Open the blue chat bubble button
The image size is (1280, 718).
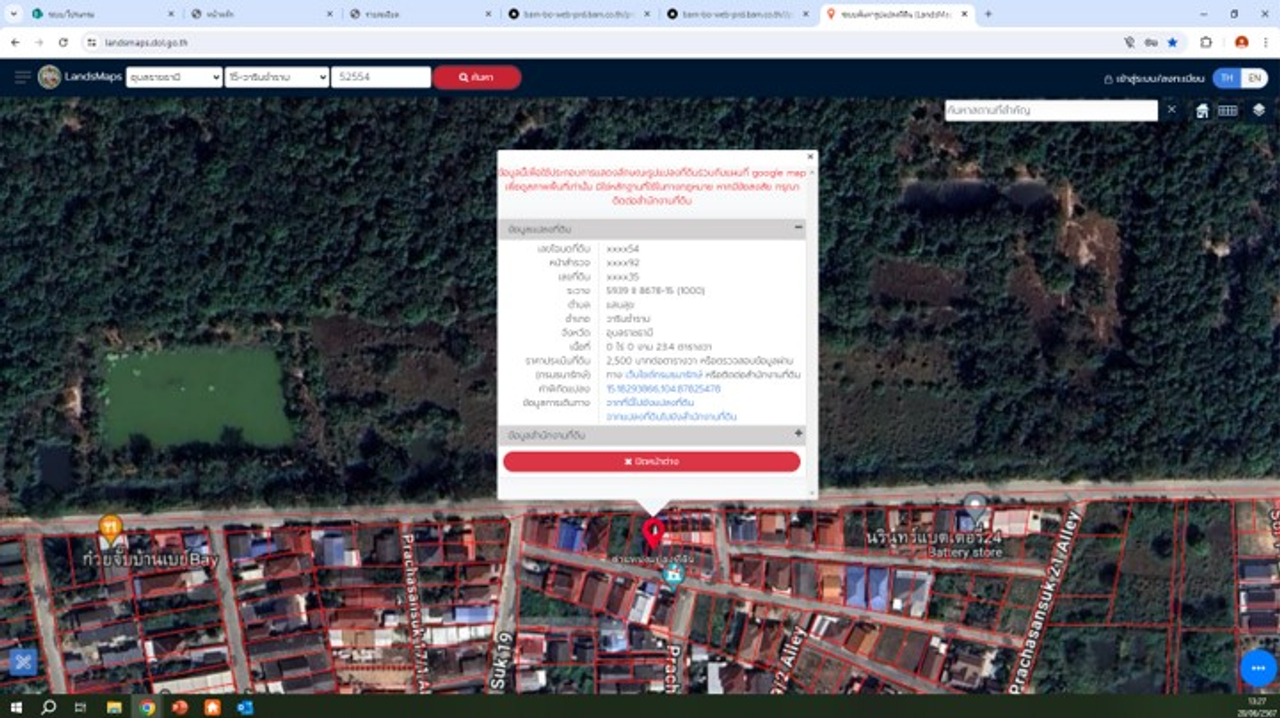(x=1257, y=668)
